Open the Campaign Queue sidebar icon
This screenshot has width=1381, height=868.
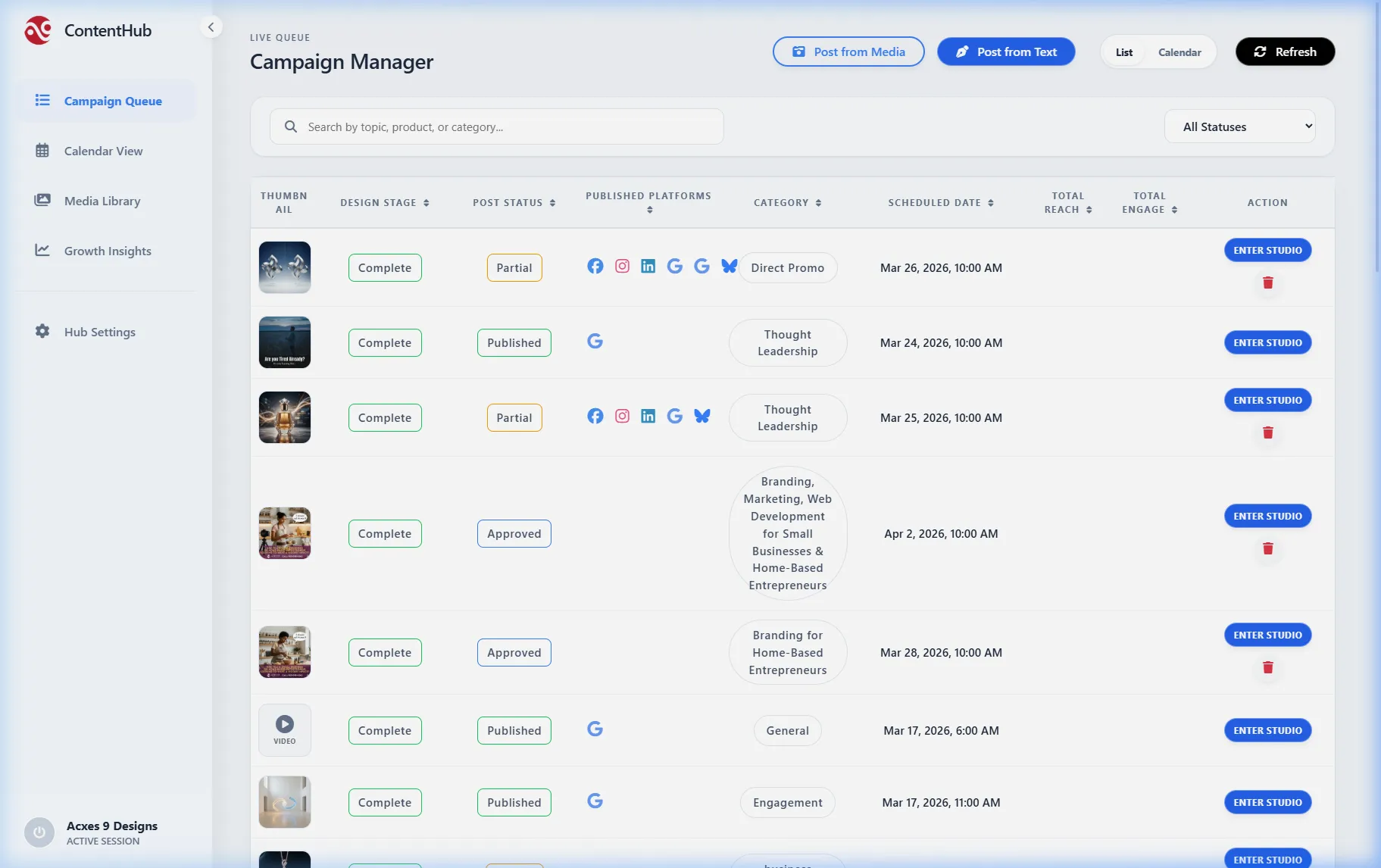[x=42, y=100]
